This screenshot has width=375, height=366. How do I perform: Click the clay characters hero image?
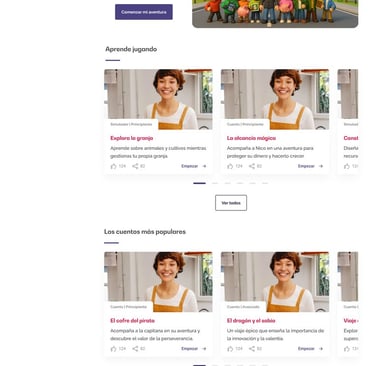pos(275,14)
